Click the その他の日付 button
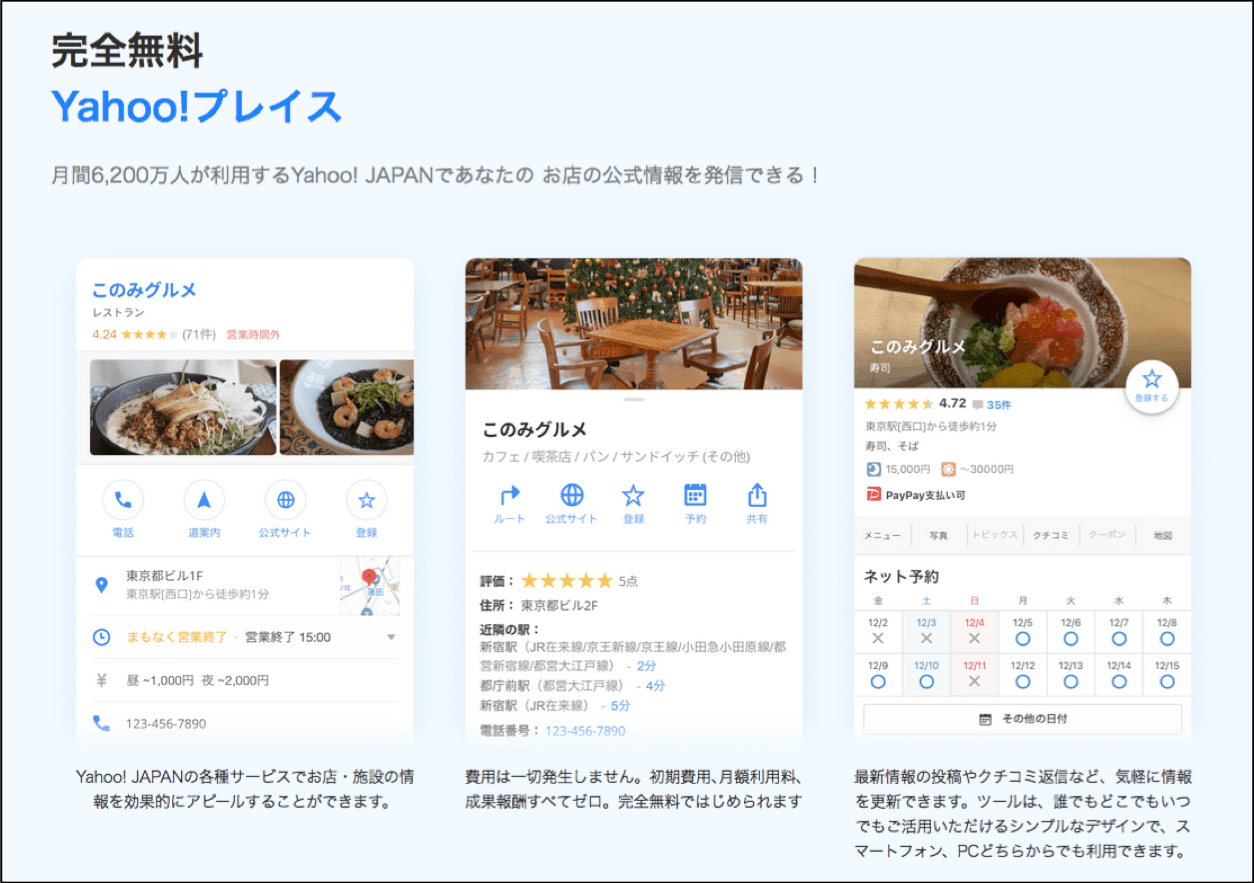 [x=1022, y=719]
